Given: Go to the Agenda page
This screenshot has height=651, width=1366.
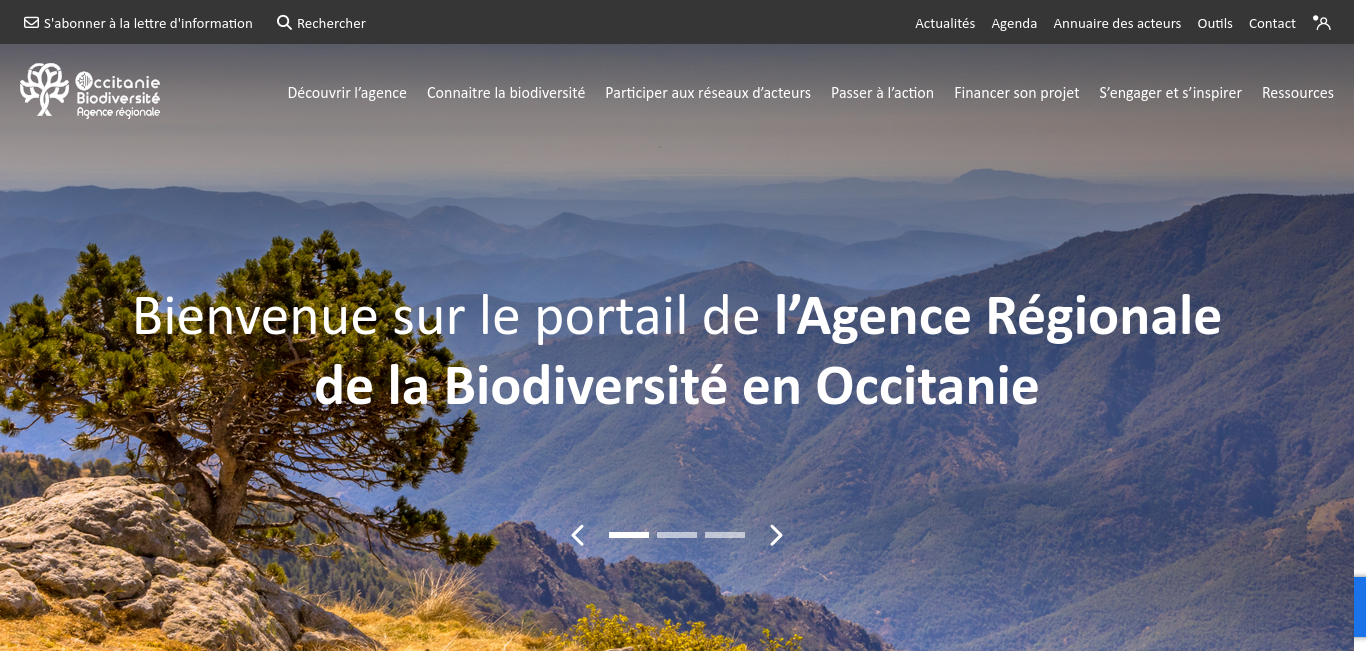Looking at the screenshot, I should coord(1014,23).
